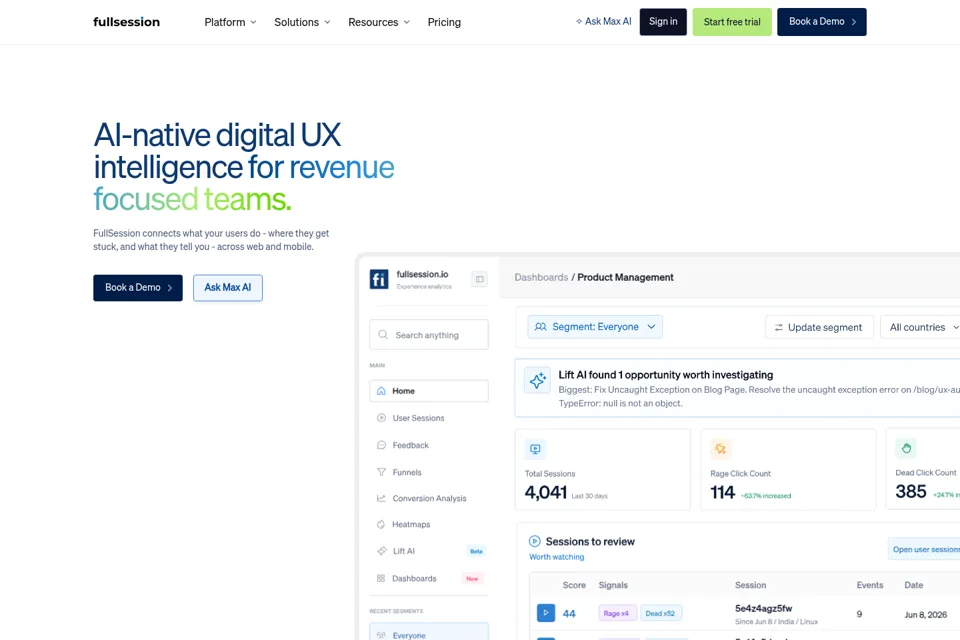The width and height of the screenshot is (960, 640).
Task: Open Conversion Analysis in sidebar
Action: tap(429, 499)
